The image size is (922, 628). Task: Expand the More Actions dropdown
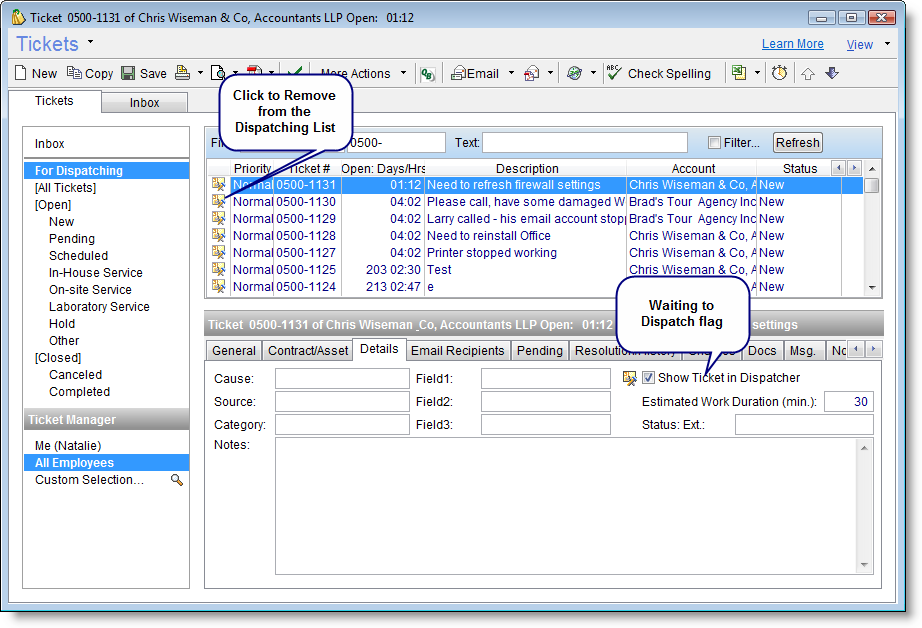(x=404, y=73)
